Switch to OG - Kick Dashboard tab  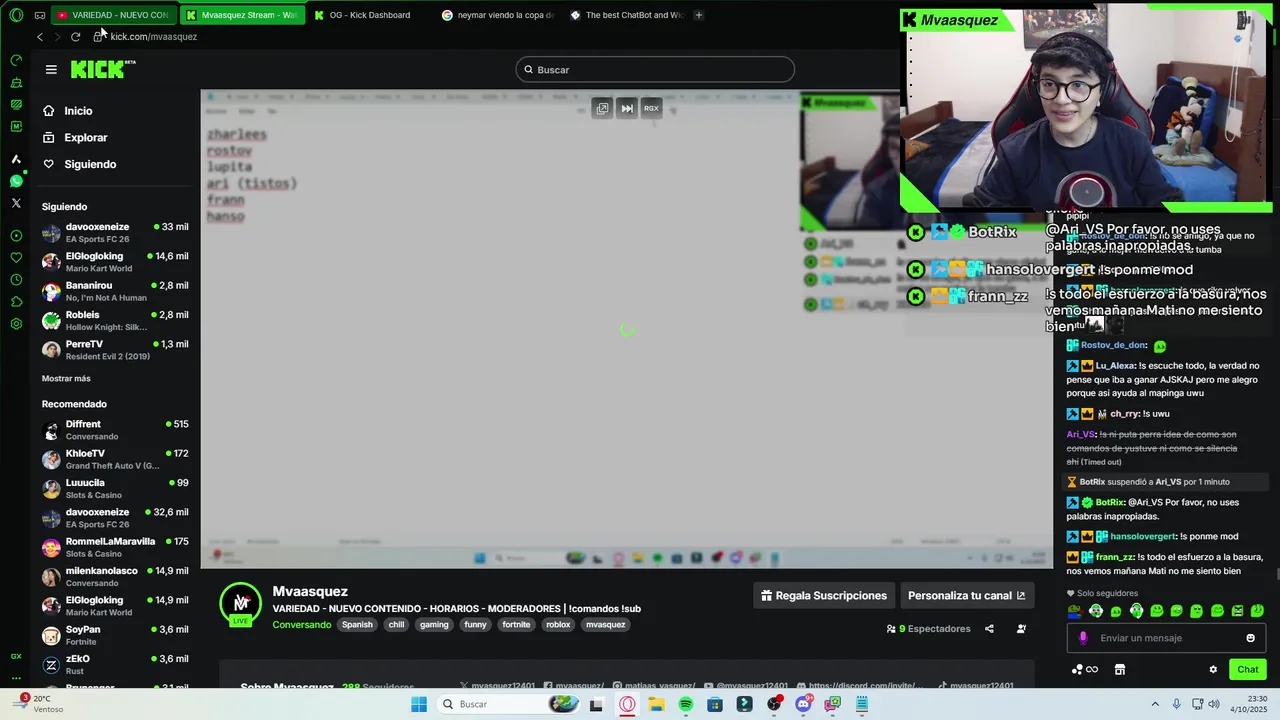tap(370, 15)
